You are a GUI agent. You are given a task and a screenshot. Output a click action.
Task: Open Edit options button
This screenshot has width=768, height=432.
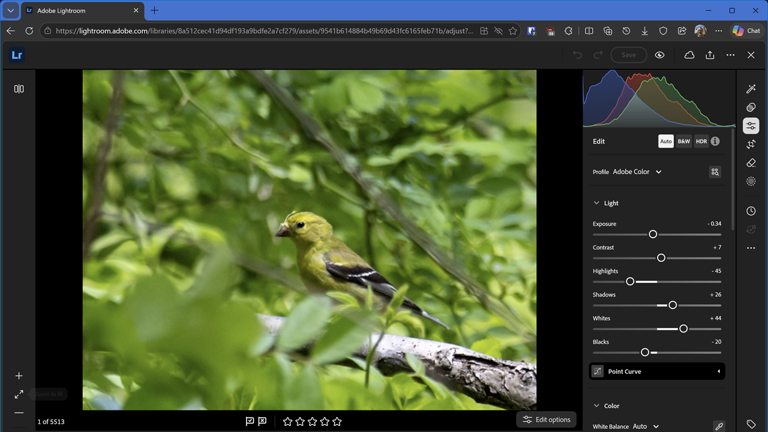coord(547,420)
